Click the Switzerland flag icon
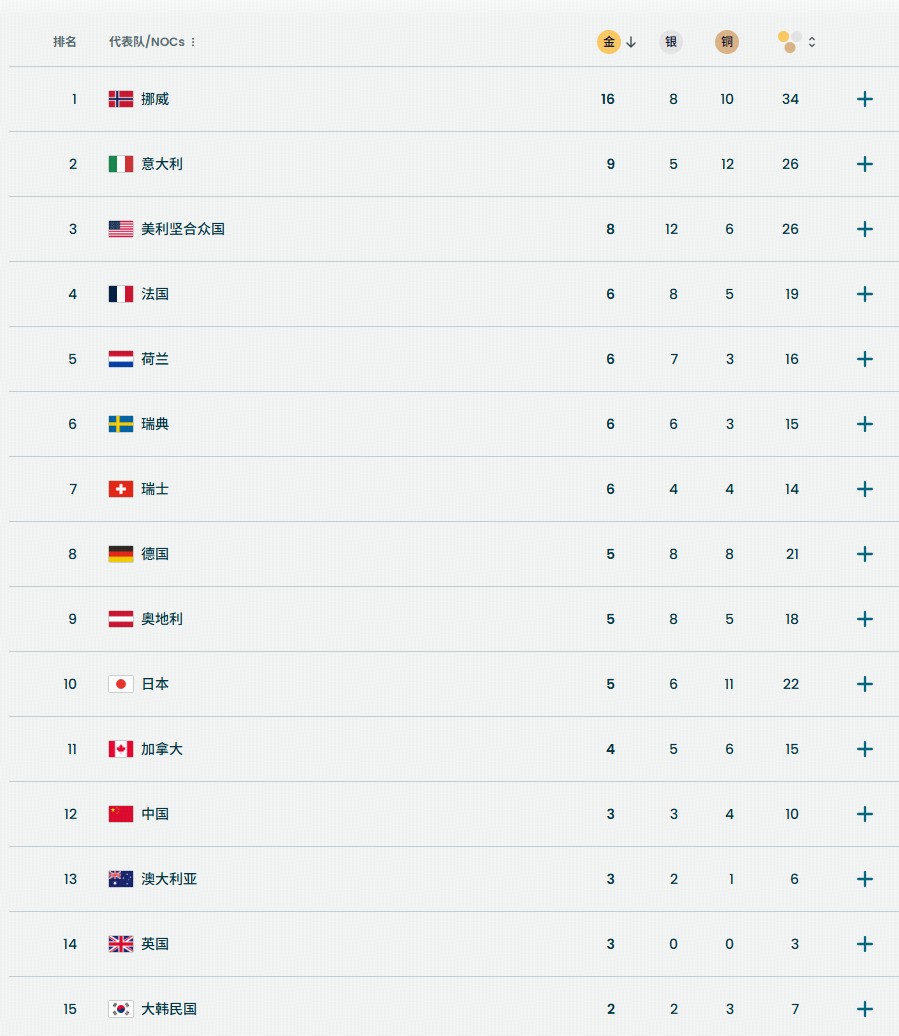Screen dimensions: 899x1036 click(121, 489)
